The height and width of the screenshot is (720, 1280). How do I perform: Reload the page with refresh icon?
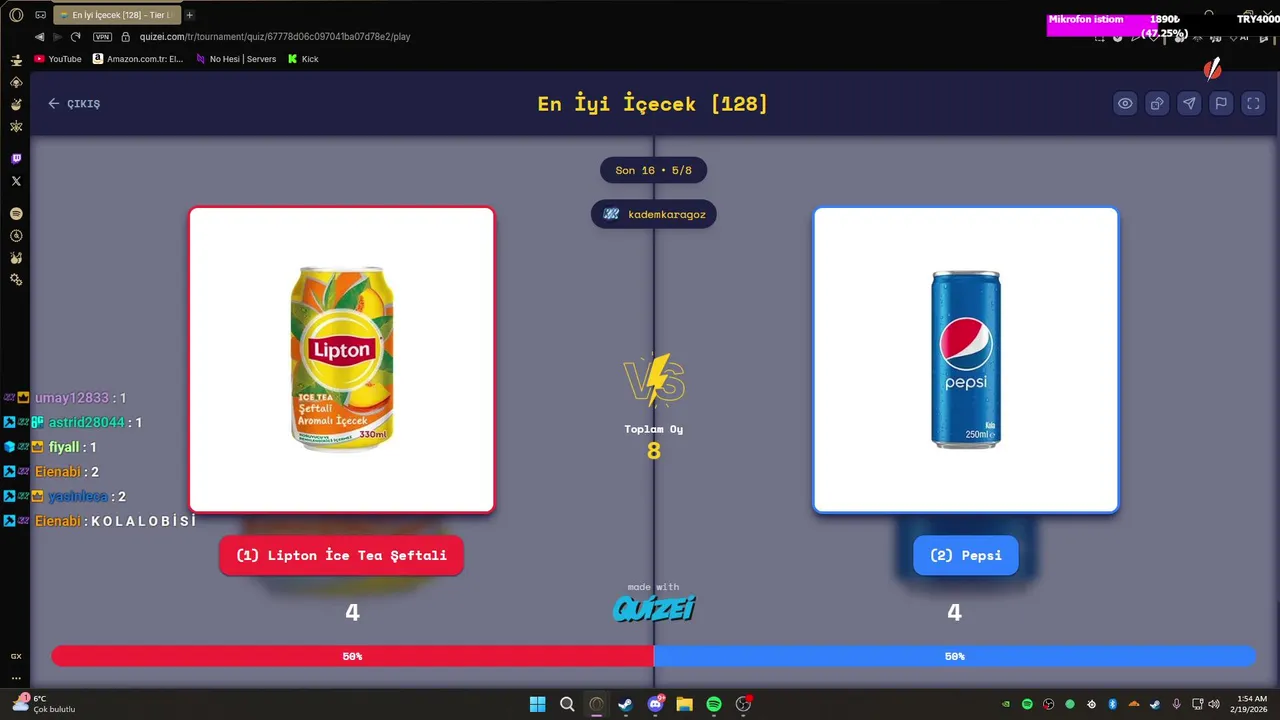point(76,36)
